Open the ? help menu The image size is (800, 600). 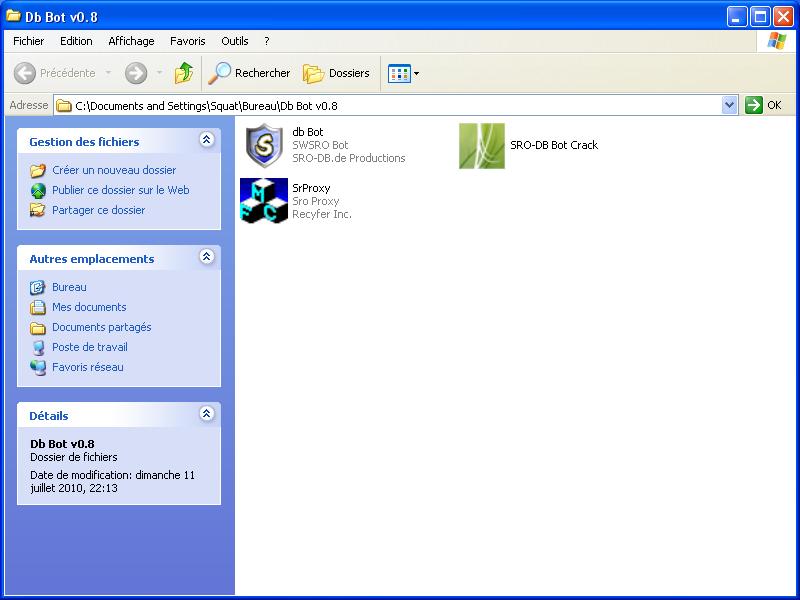coord(266,41)
